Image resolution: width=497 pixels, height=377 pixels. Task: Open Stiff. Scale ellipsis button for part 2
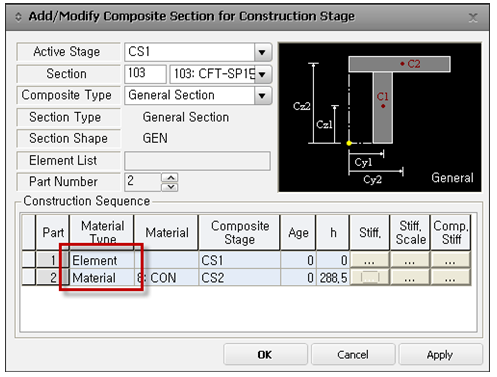[410, 277]
